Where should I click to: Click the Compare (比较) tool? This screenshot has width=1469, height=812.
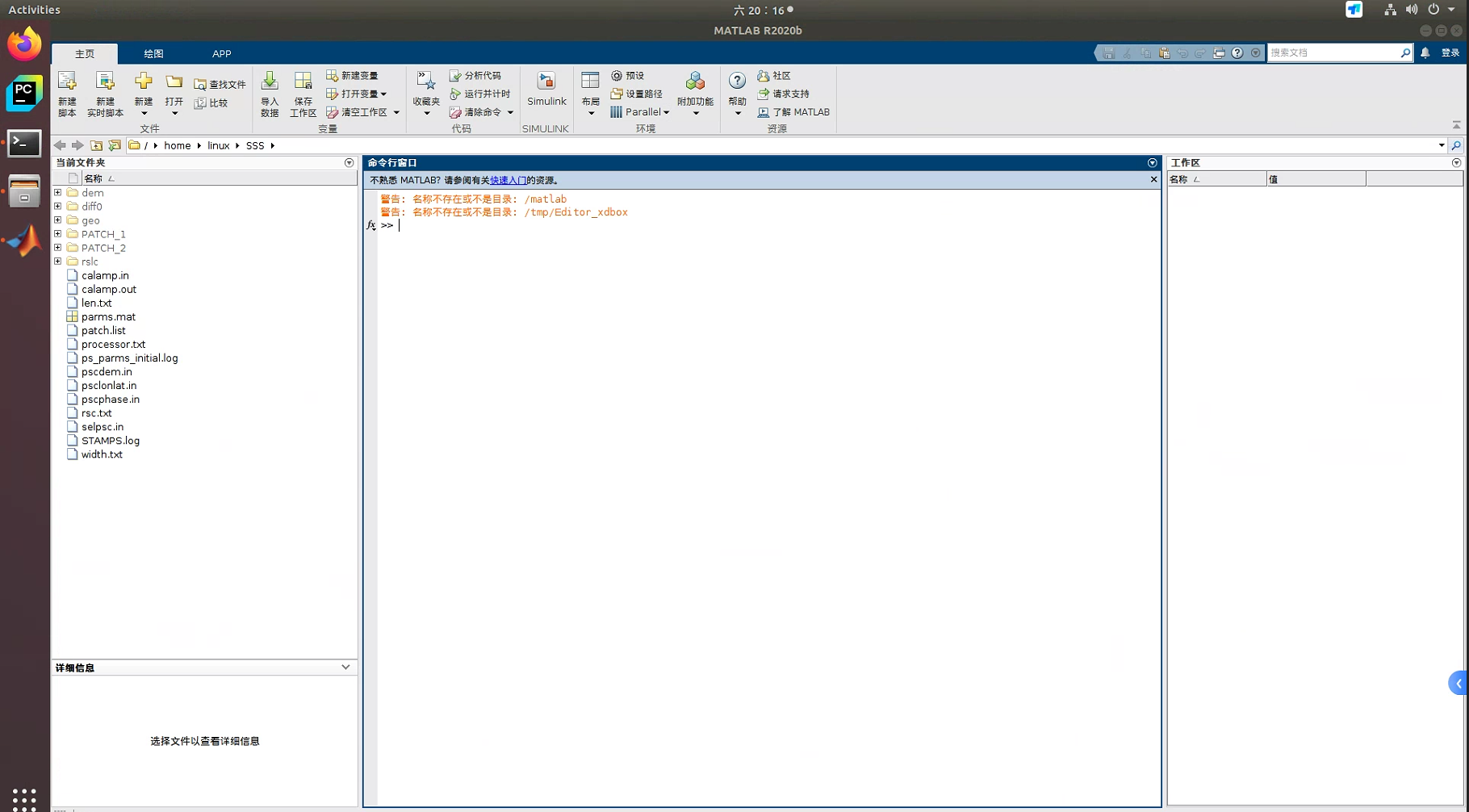211,103
